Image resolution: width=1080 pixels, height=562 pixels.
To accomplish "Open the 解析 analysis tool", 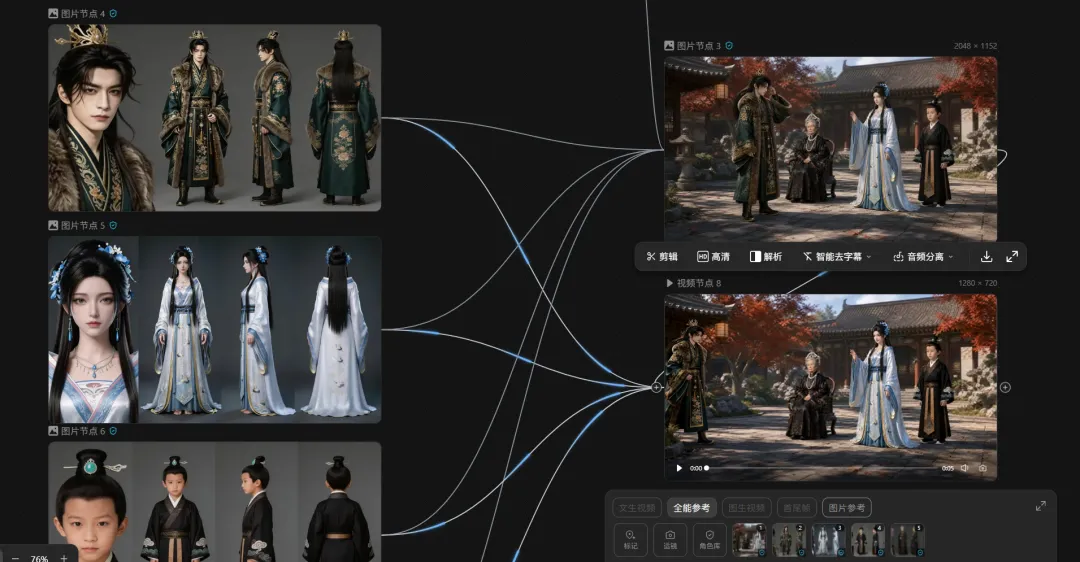I will coord(766,256).
